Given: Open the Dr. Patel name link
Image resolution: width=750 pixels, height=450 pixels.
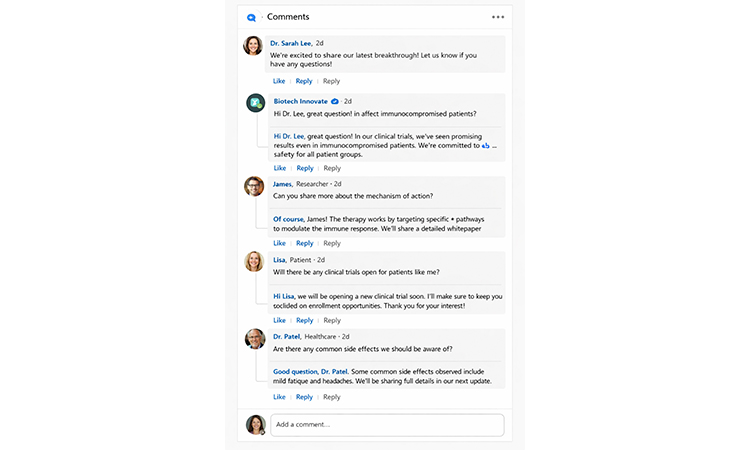Looking at the screenshot, I should 287,337.
